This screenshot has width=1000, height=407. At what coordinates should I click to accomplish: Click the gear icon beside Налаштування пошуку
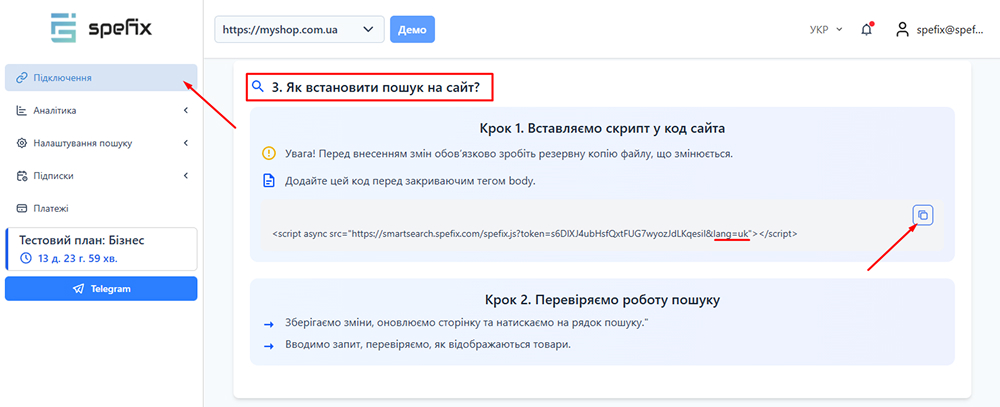pyautogui.click(x=21, y=143)
